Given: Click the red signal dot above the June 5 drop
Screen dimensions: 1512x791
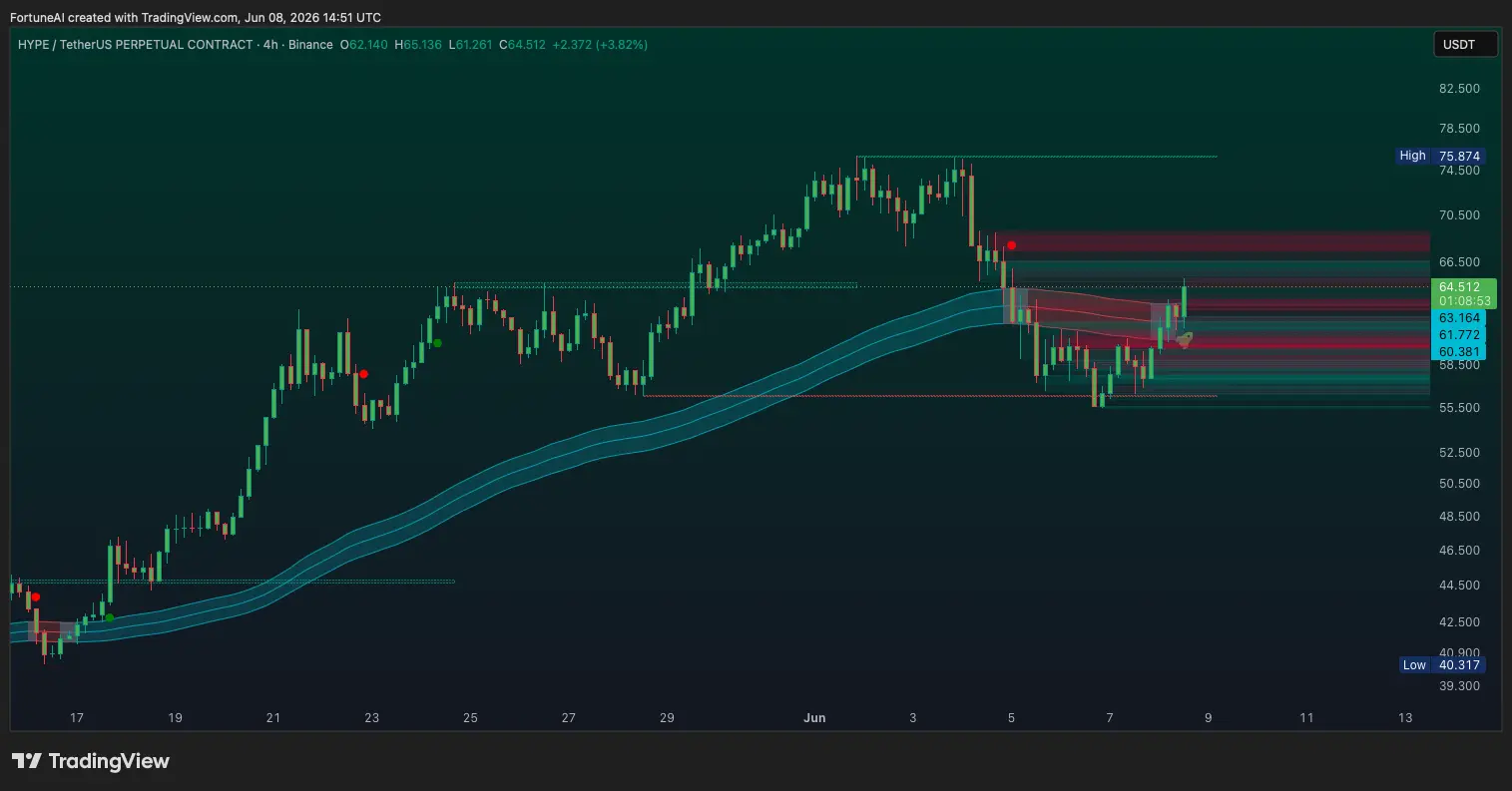Looking at the screenshot, I should pos(1012,245).
